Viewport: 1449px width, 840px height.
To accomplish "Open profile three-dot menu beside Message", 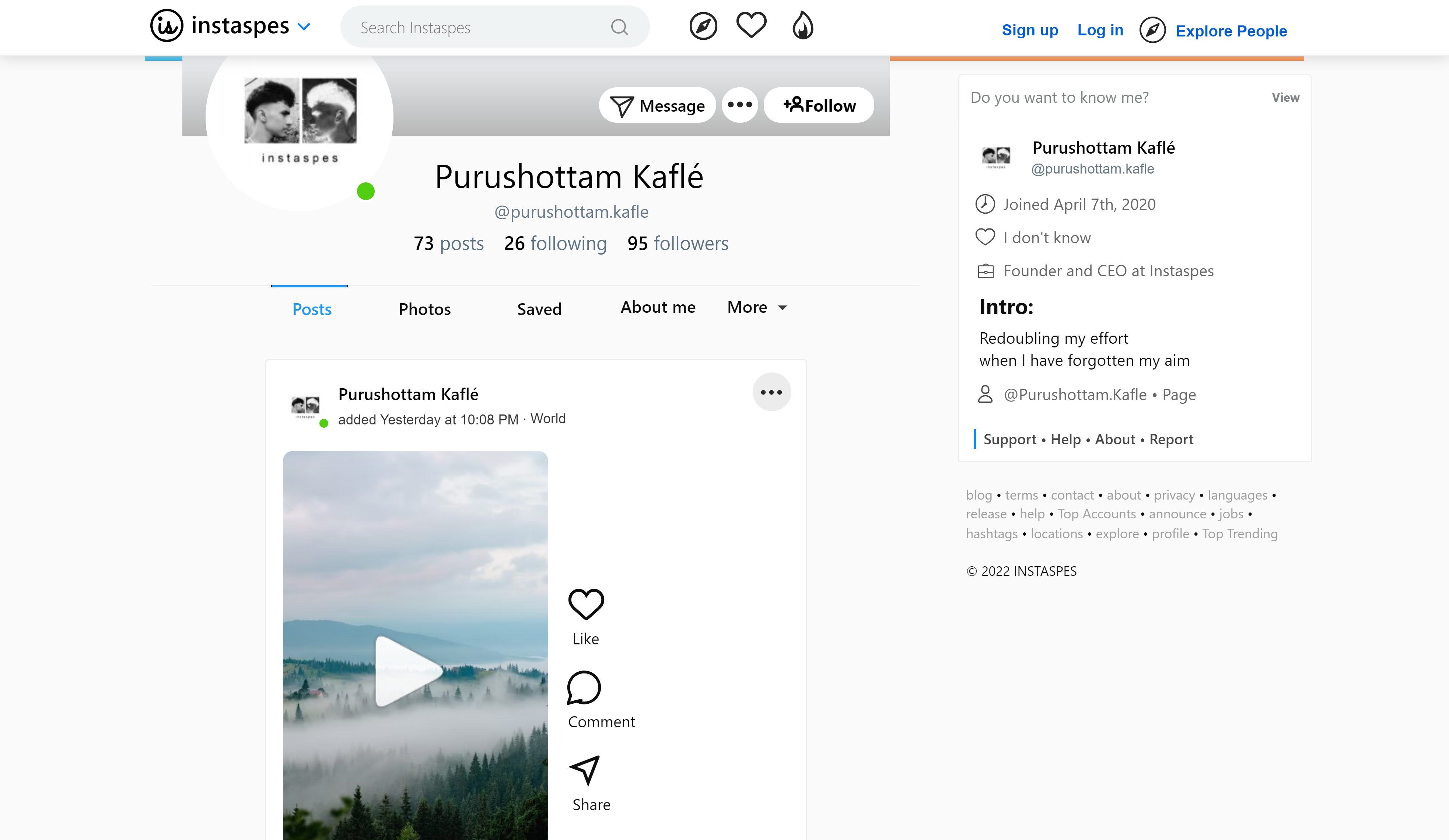I will click(739, 105).
